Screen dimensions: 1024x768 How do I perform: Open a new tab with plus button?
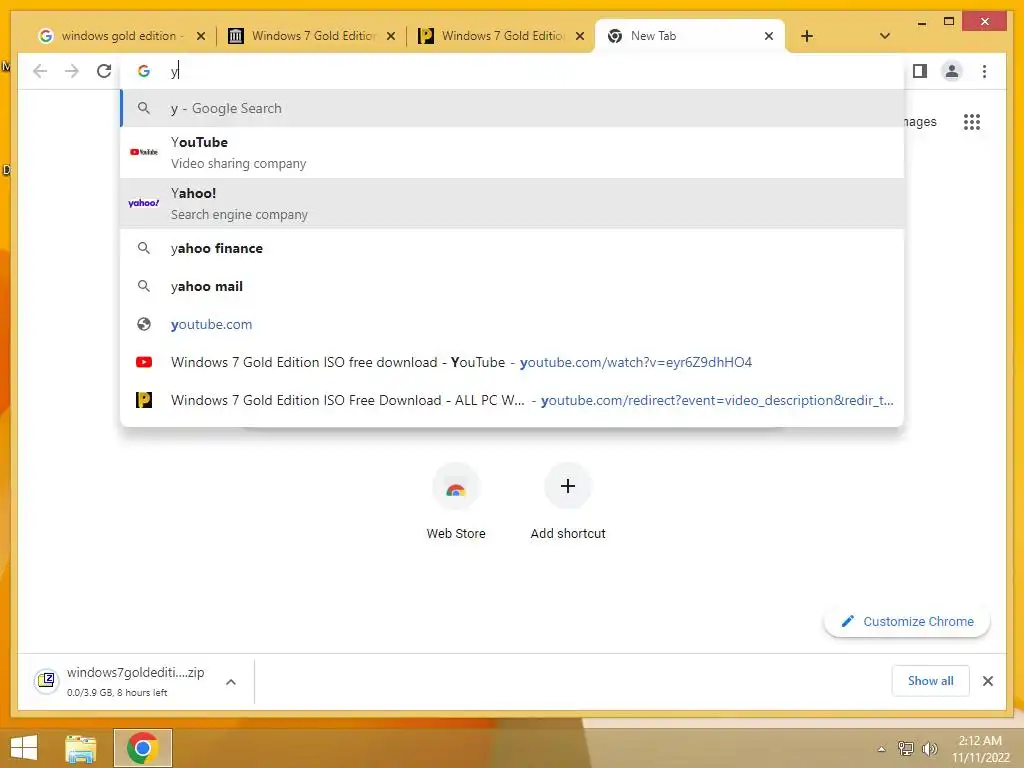point(807,36)
